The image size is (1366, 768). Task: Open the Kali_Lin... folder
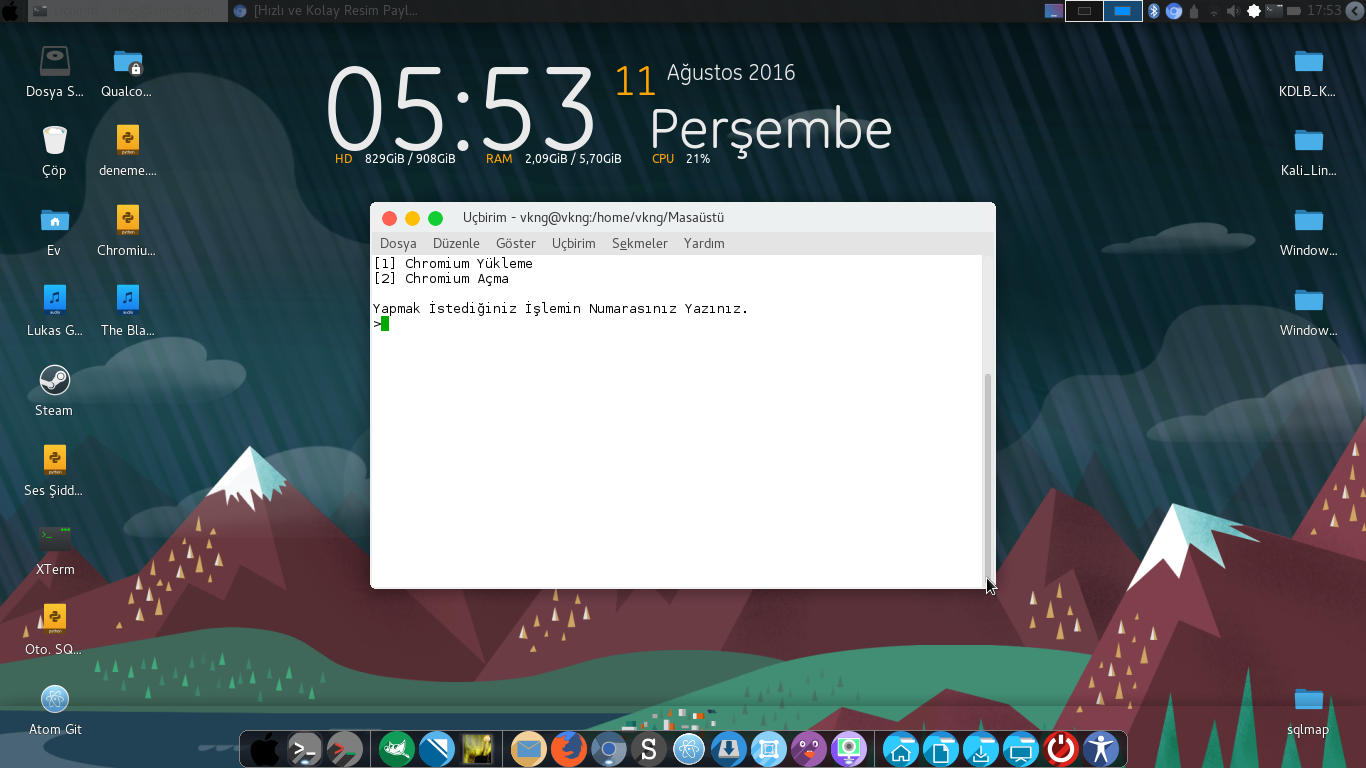1308,140
